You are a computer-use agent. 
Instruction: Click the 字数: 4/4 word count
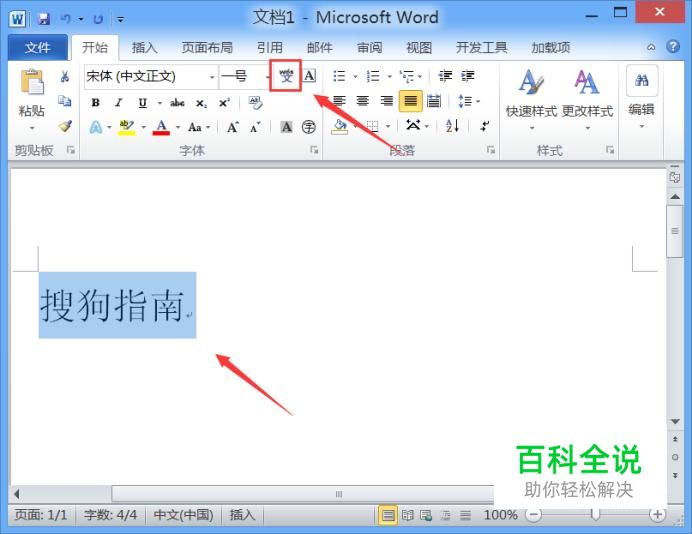pyautogui.click(x=110, y=515)
